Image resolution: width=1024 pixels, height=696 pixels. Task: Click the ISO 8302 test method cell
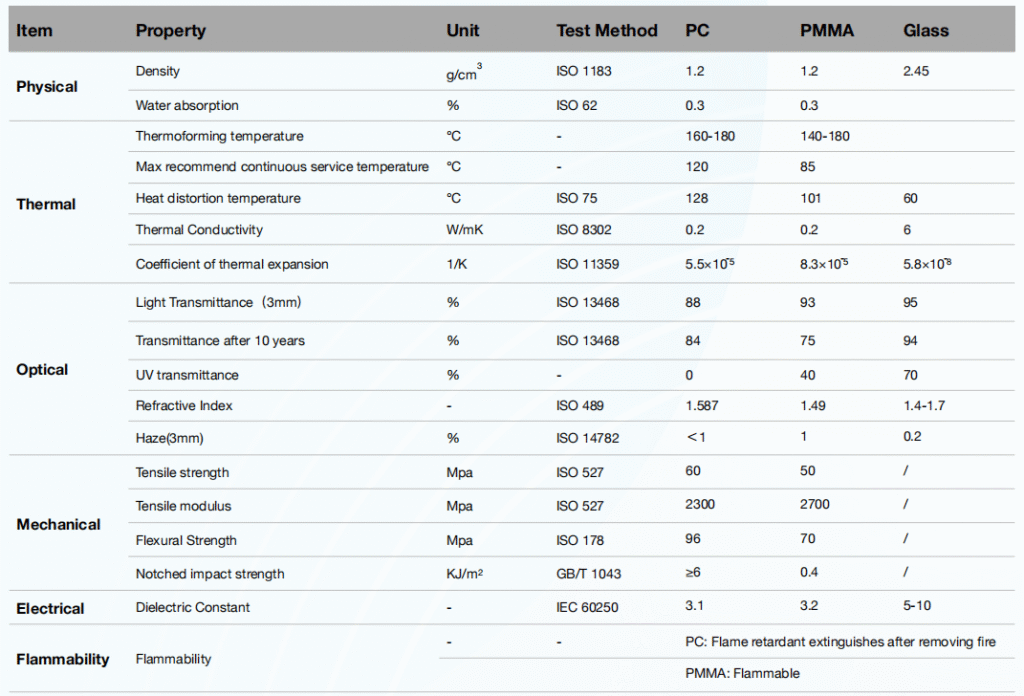(x=584, y=230)
